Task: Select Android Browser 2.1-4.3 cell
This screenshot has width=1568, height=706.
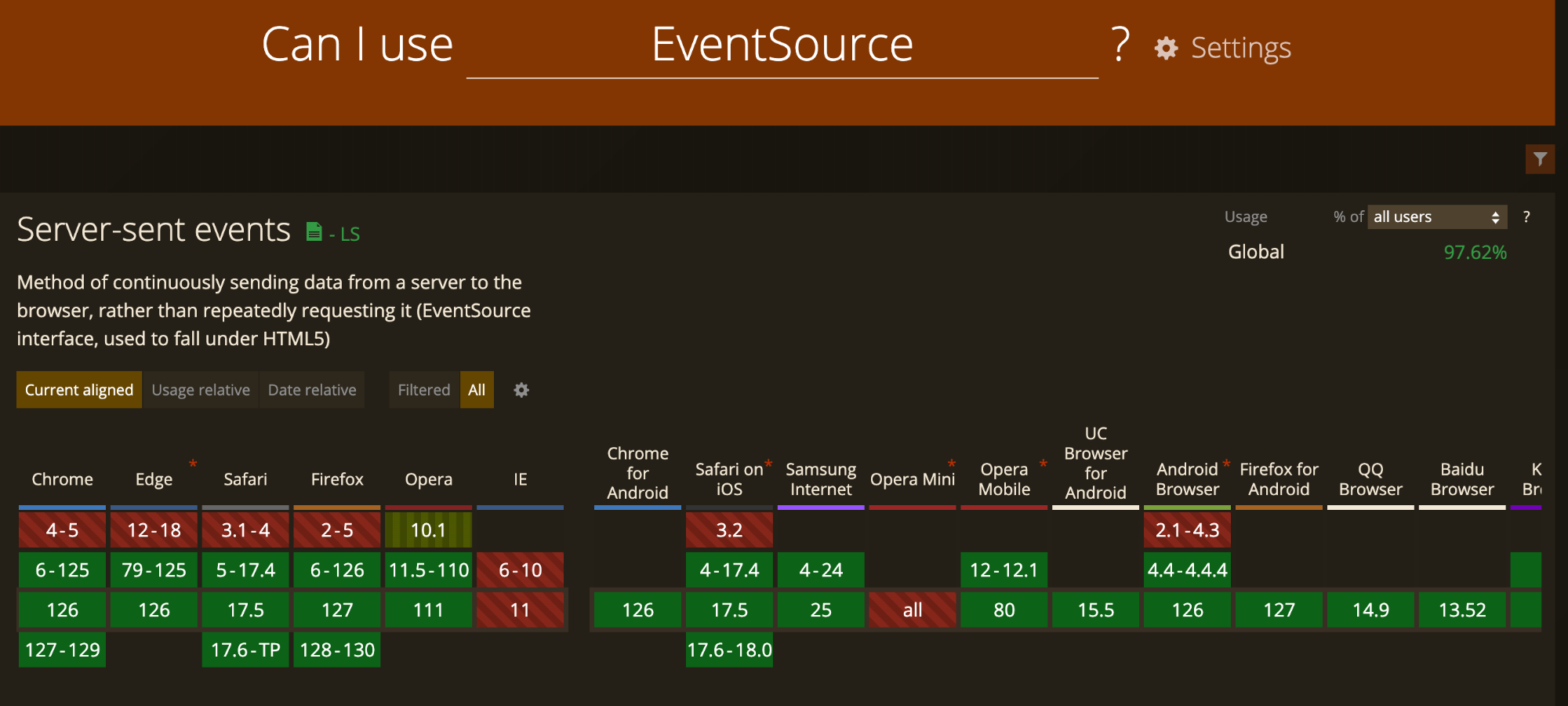Action: click(x=1188, y=530)
